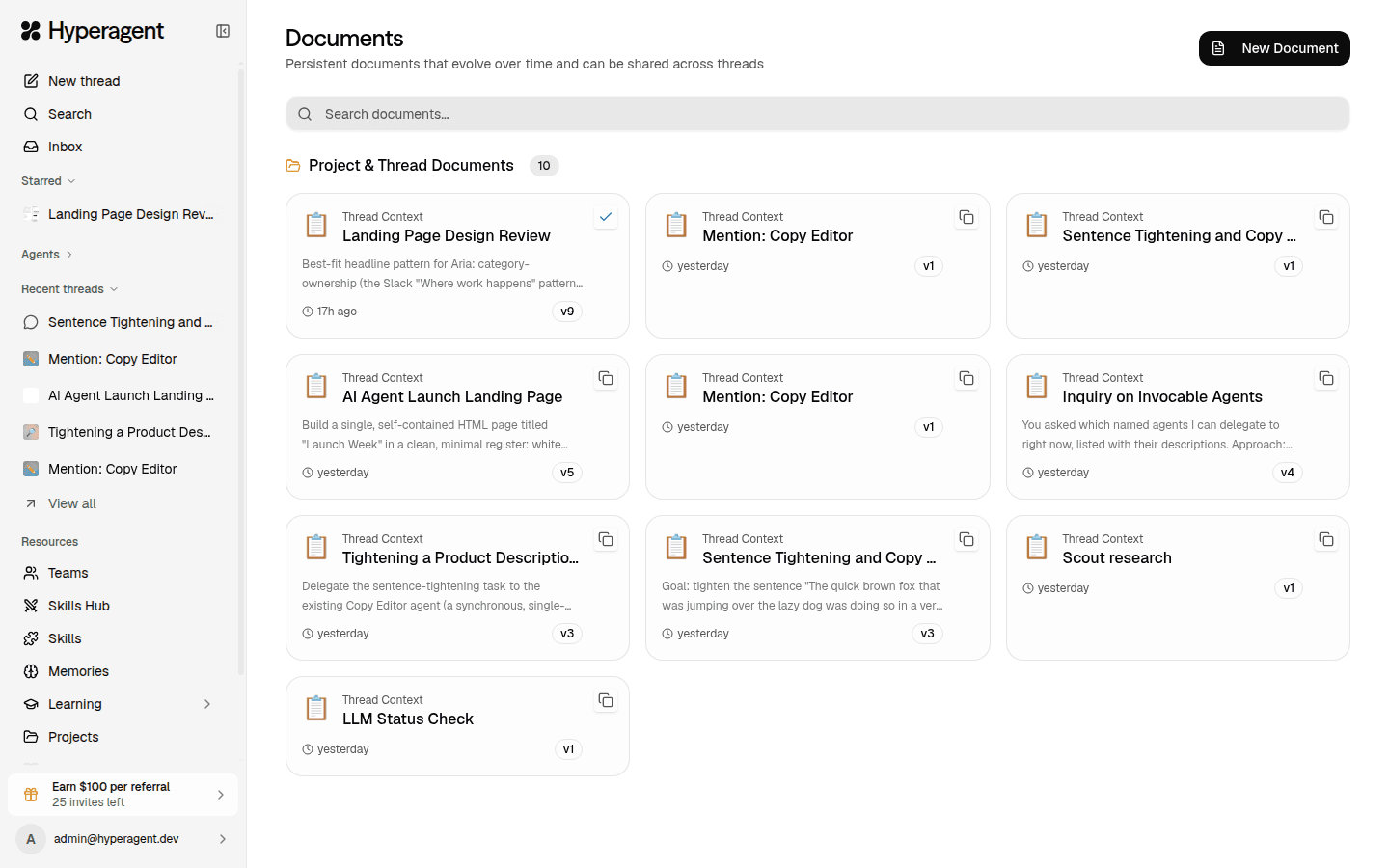1389x868 pixels.
Task: Open Teams resource
Action: [119, 573]
